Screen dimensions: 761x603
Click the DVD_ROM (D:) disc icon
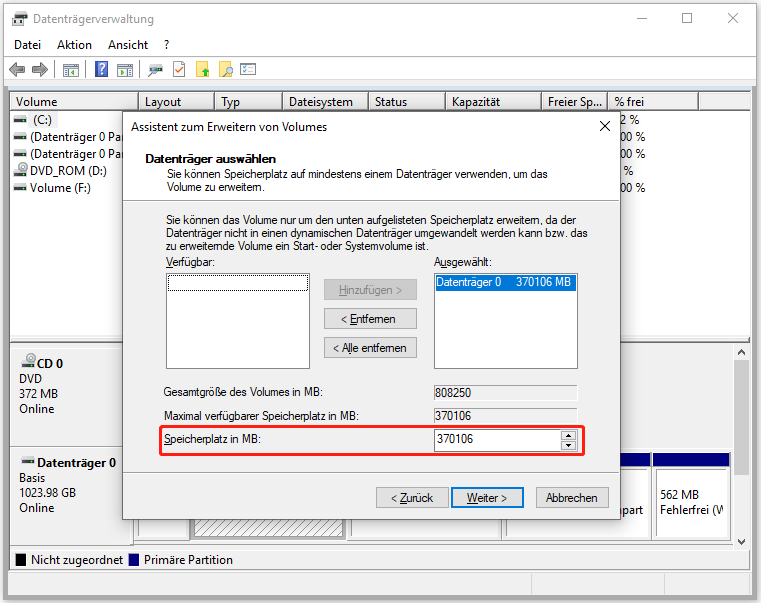[x=20, y=170]
